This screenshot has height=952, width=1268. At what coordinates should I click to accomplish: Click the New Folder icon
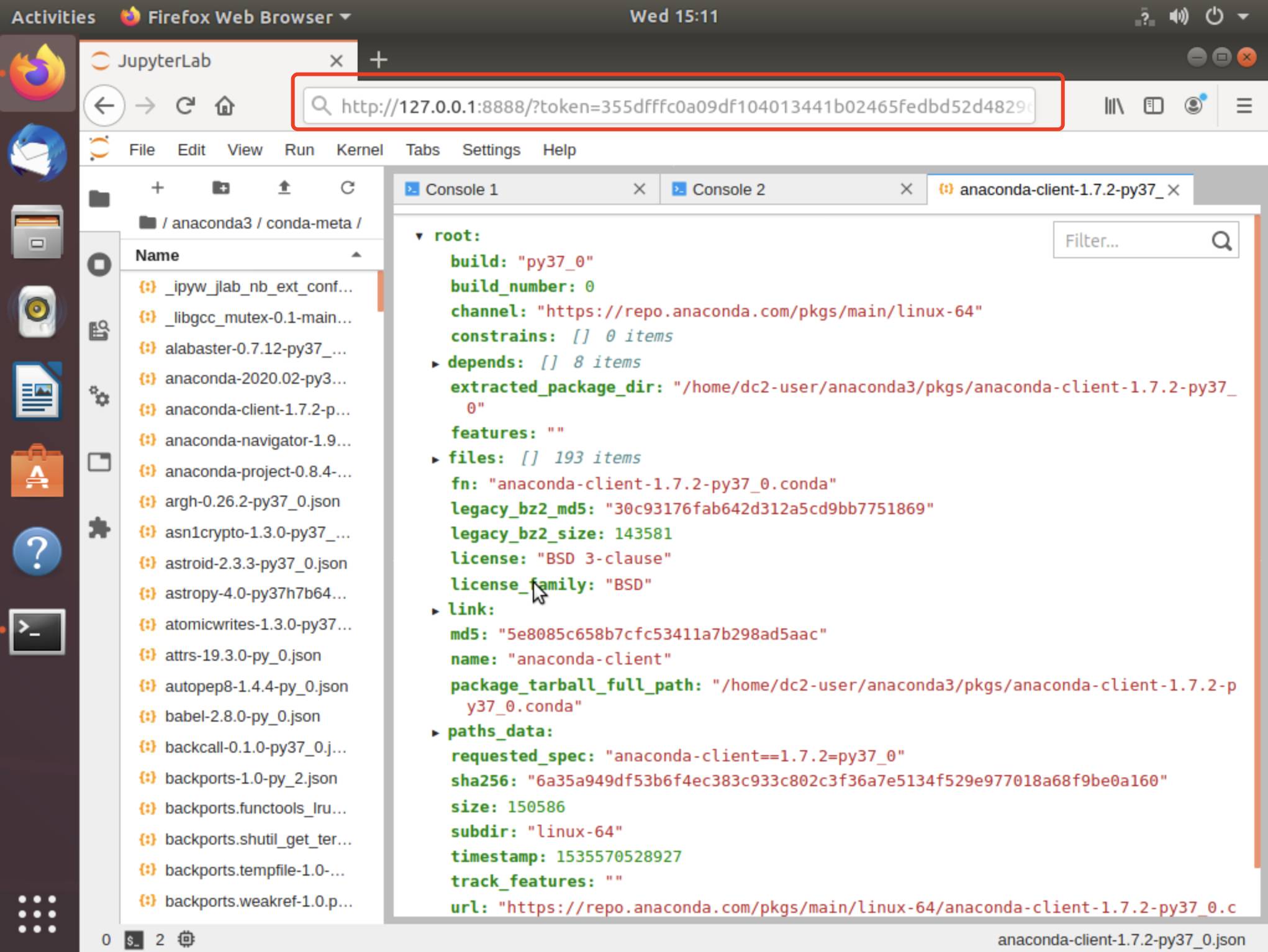tap(221, 188)
